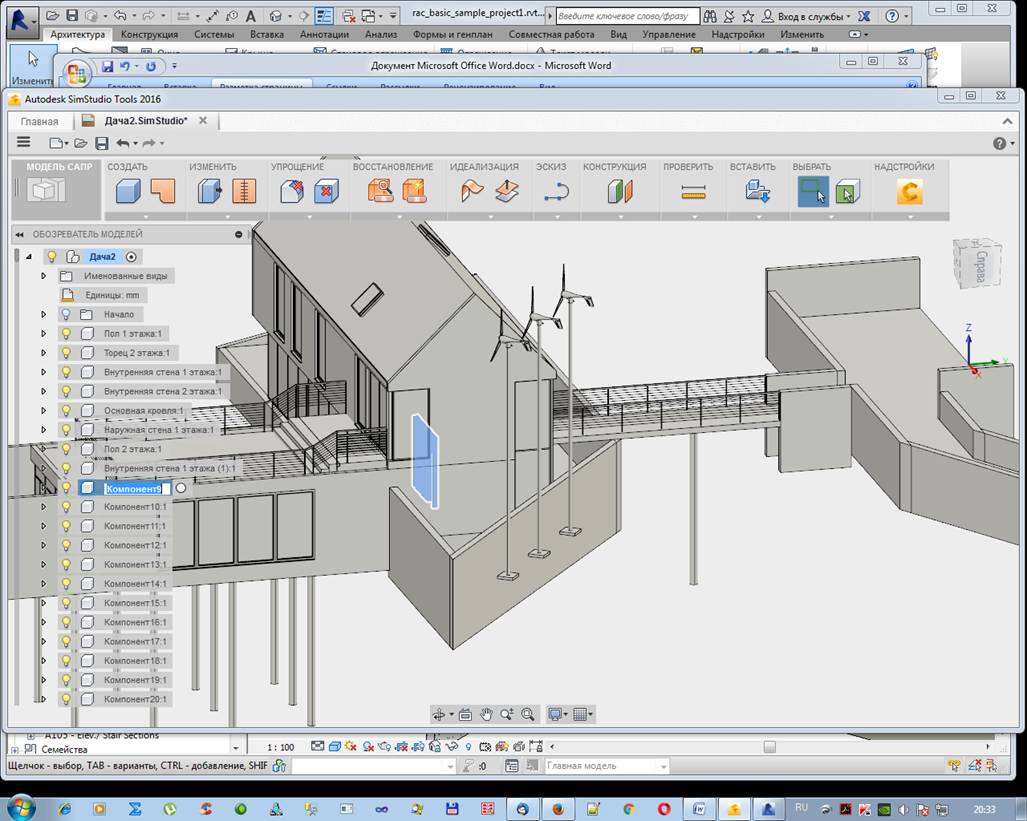Activate the pan hand tool in navigation bar
This screenshot has width=1027, height=821.
tap(486, 714)
